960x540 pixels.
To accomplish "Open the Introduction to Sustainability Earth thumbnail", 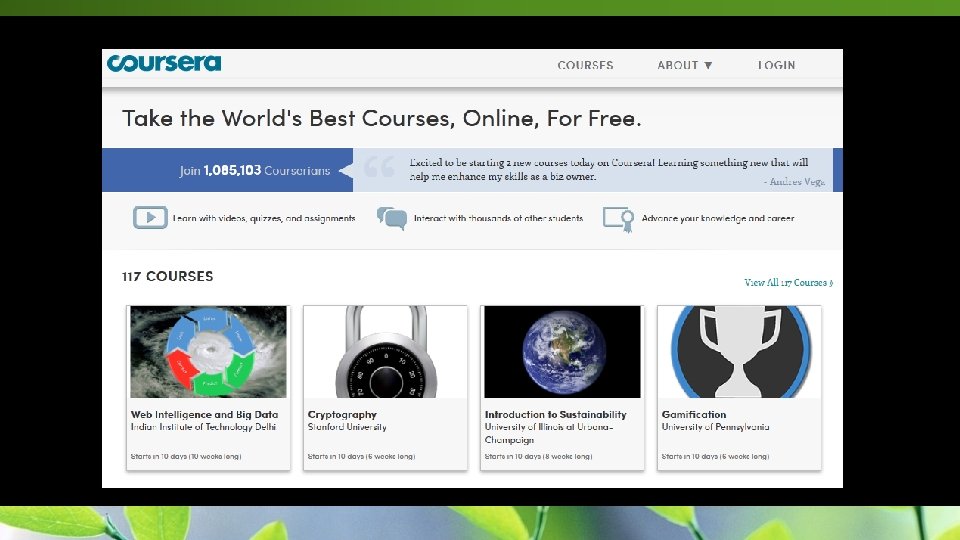I will pos(562,352).
